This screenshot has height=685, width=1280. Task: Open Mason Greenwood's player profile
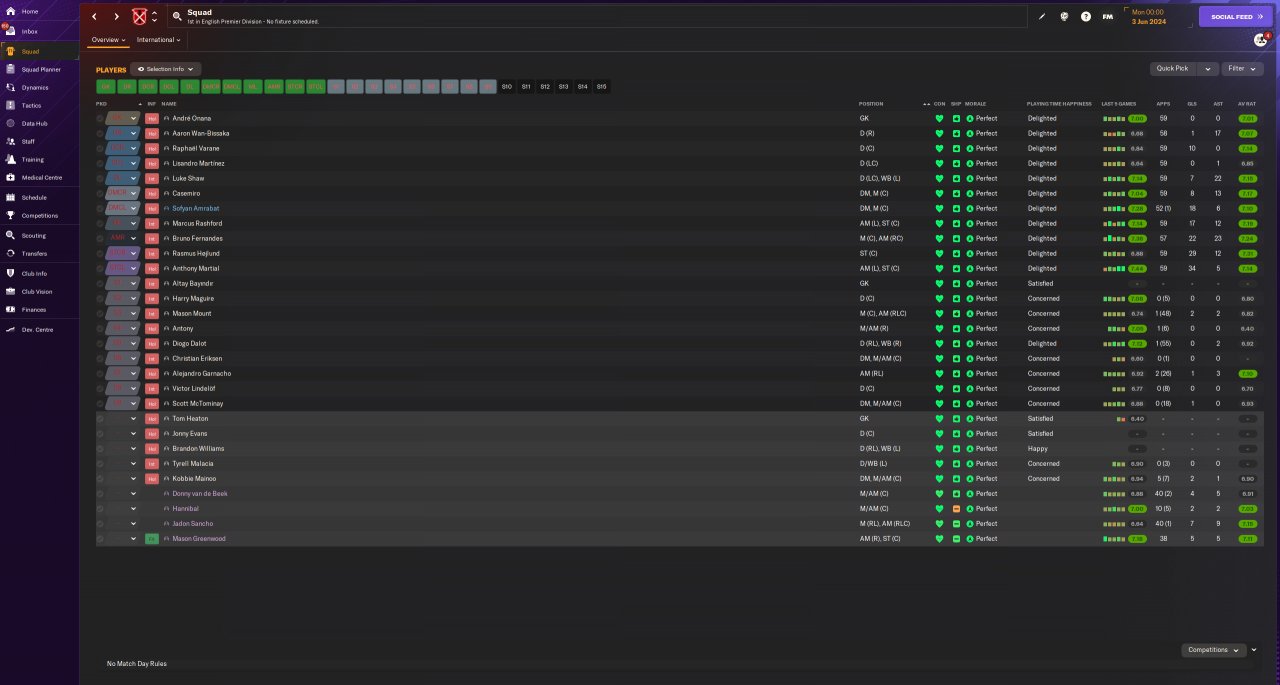pyautogui.click(x=199, y=538)
